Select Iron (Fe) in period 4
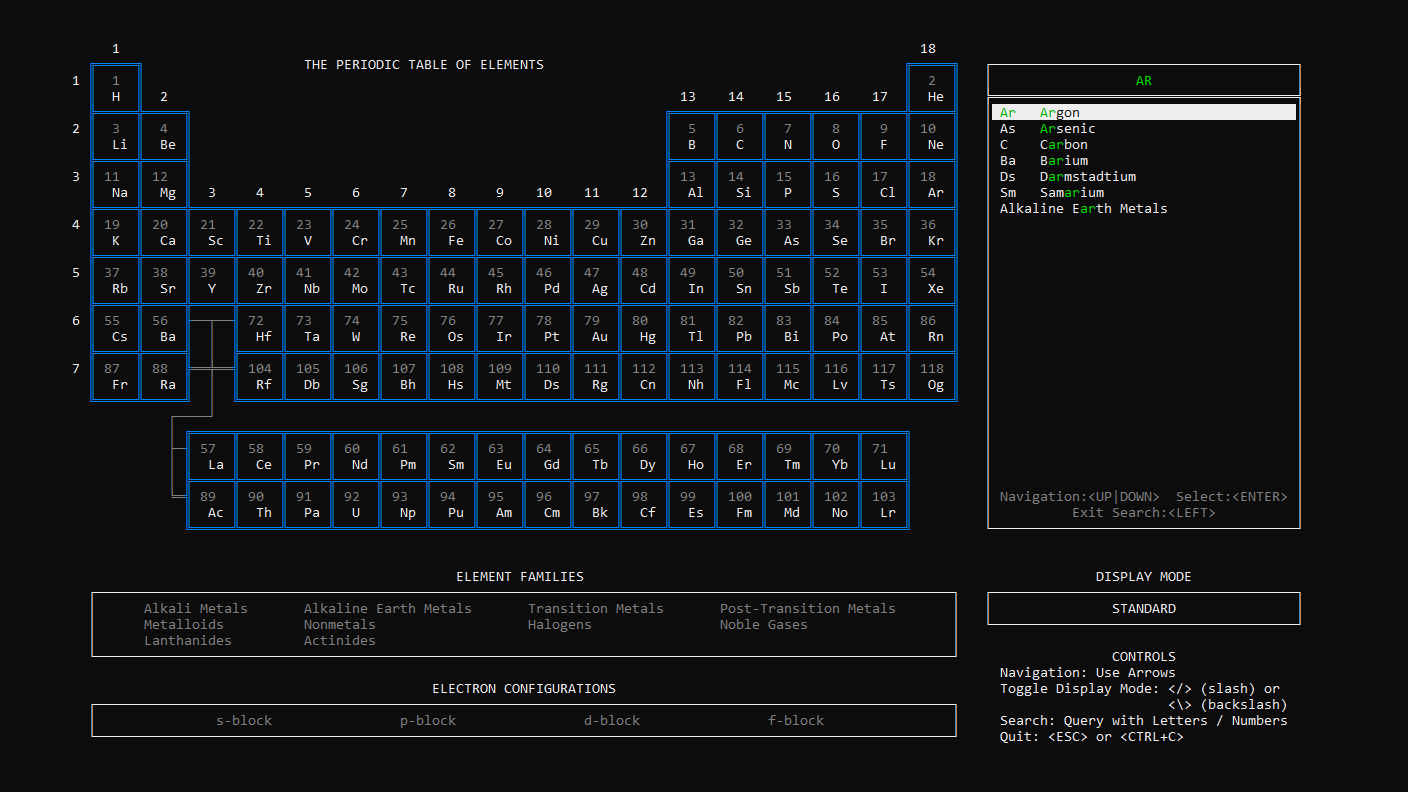The height and width of the screenshot is (792, 1408). point(452,232)
